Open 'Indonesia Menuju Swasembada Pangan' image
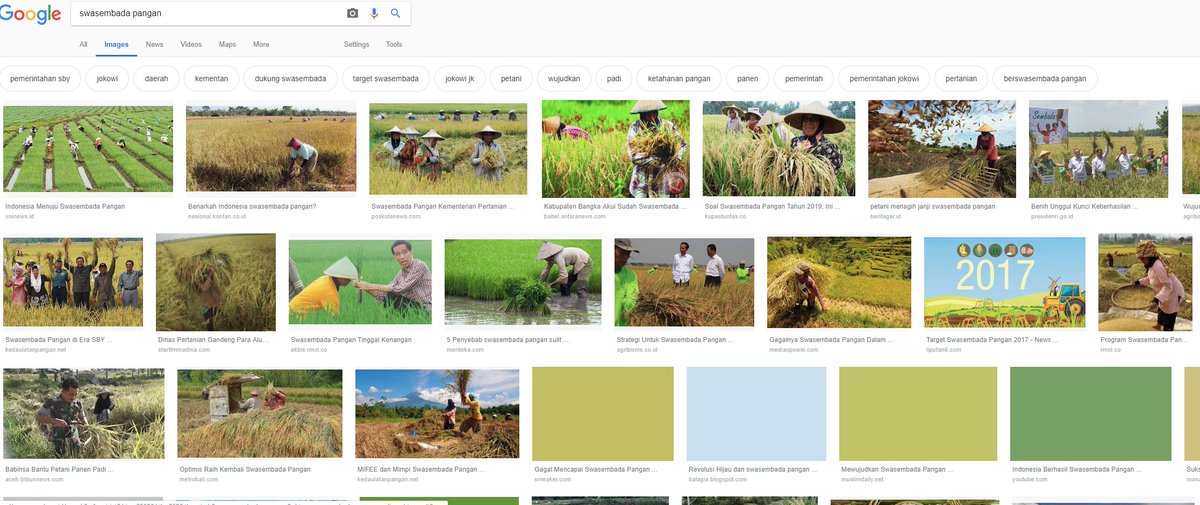 (x=88, y=148)
